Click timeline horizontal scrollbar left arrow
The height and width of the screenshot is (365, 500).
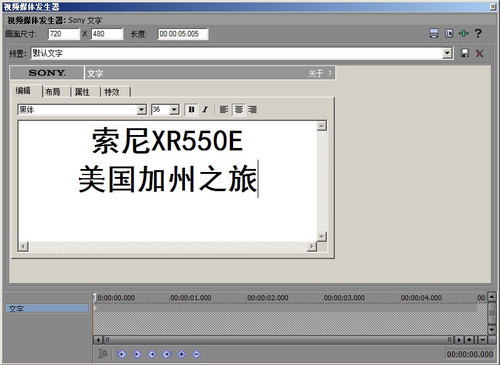pos(98,340)
